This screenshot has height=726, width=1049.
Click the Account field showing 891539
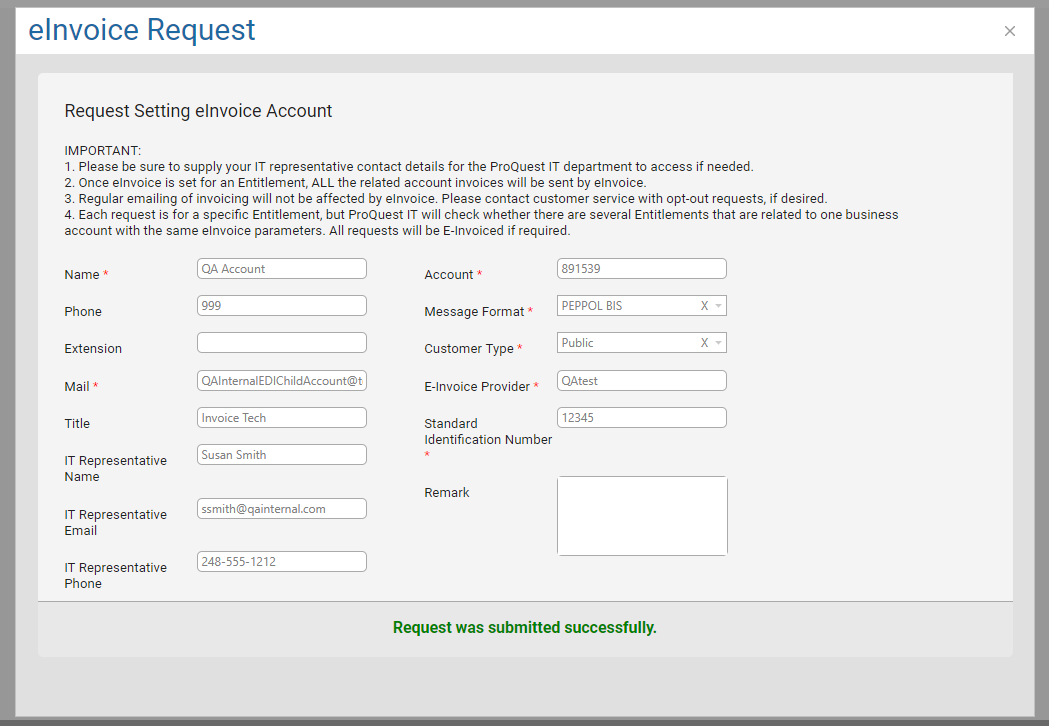(x=641, y=268)
